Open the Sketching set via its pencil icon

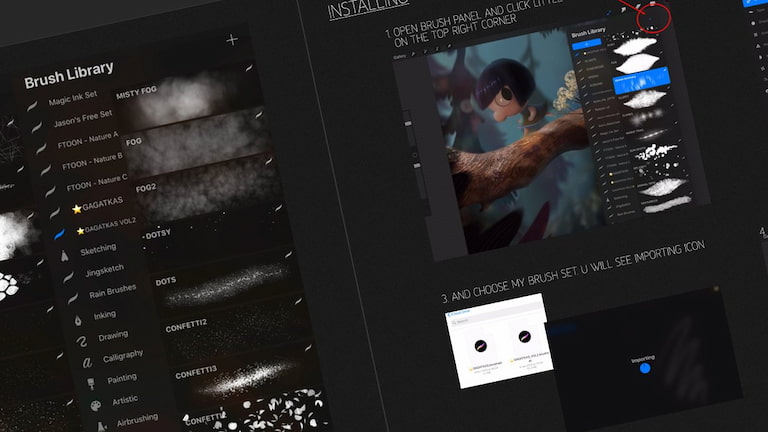tap(65, 256)
